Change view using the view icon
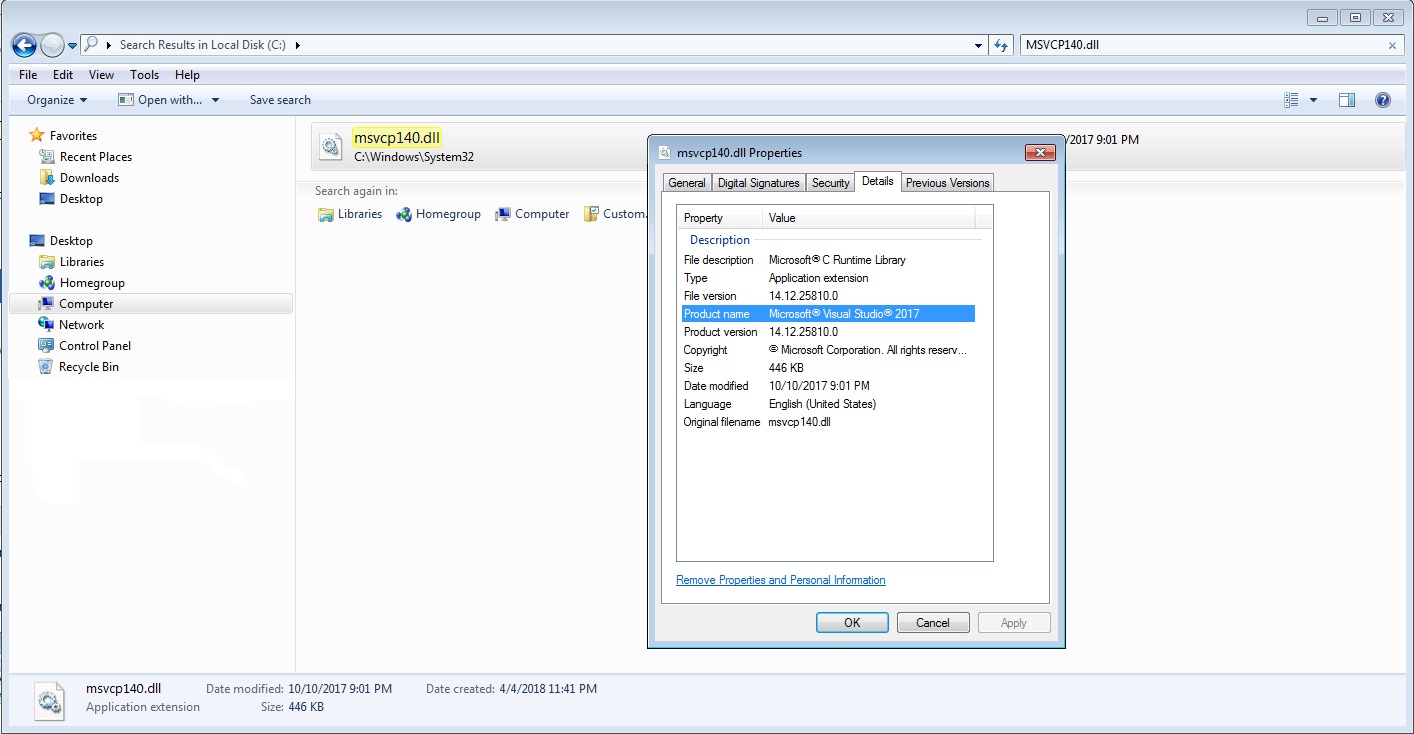 pos(1291,100)
